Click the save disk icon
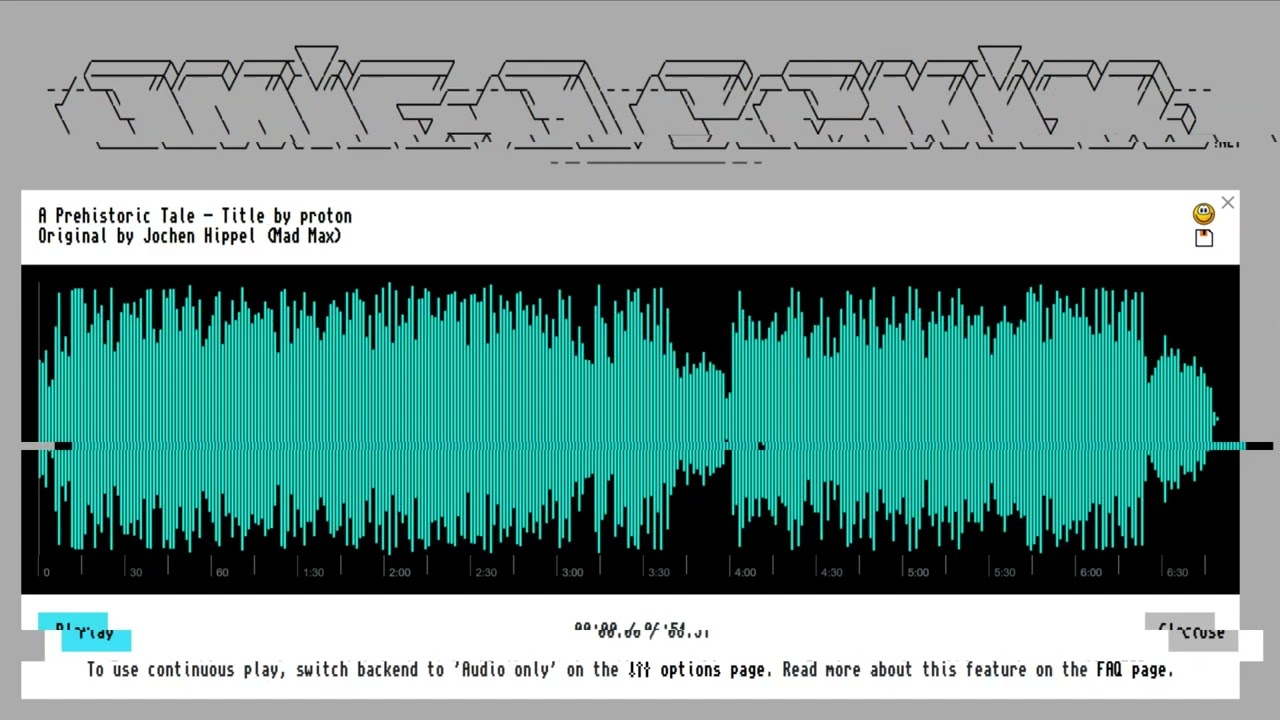 (1204, 238)
